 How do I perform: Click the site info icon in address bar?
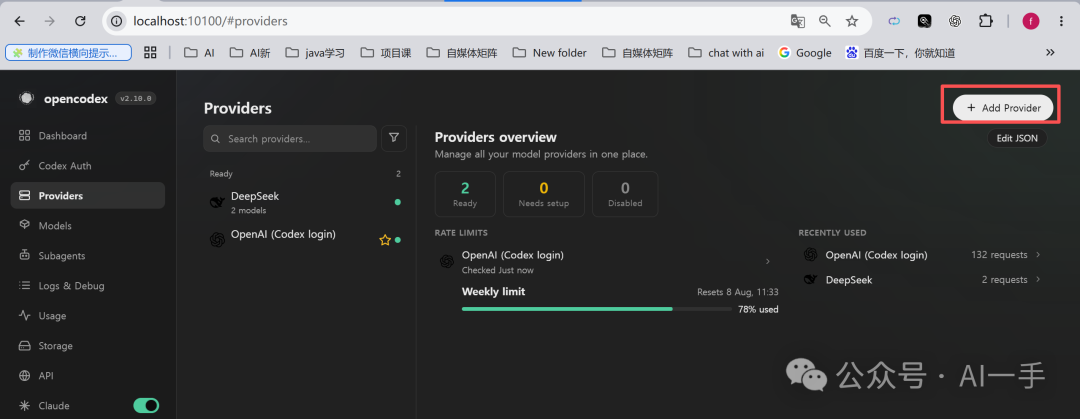coord(117,21)
